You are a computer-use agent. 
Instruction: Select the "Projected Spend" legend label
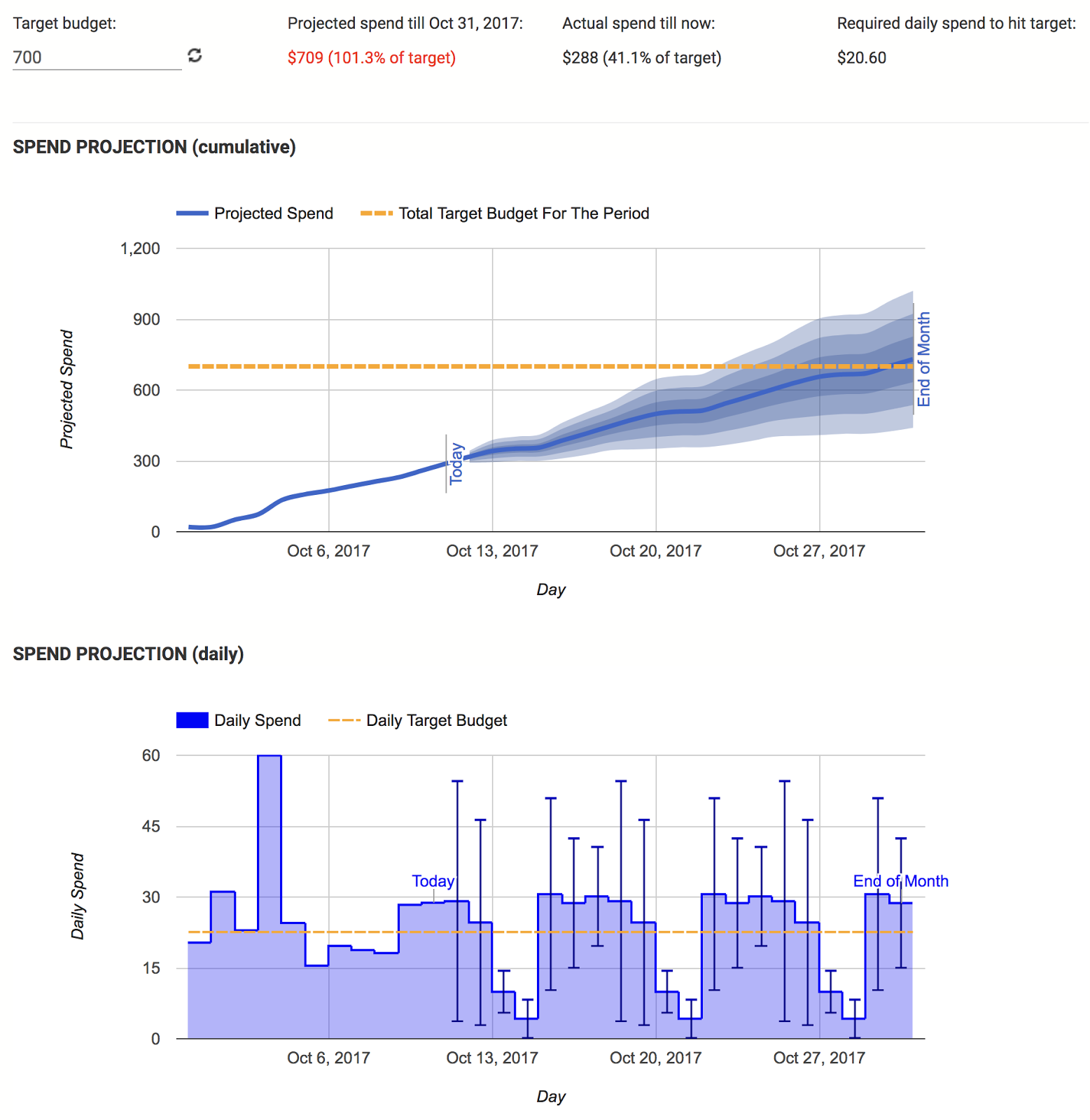273,213
